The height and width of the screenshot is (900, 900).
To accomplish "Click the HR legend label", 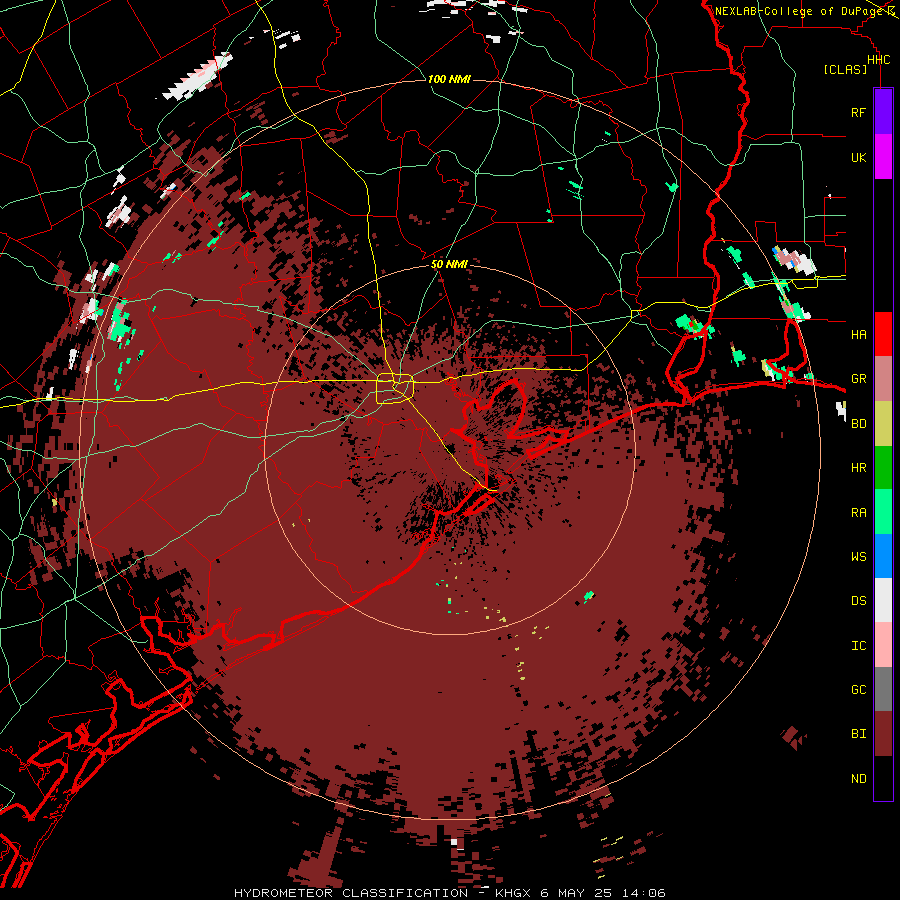I will click(858, 468).
